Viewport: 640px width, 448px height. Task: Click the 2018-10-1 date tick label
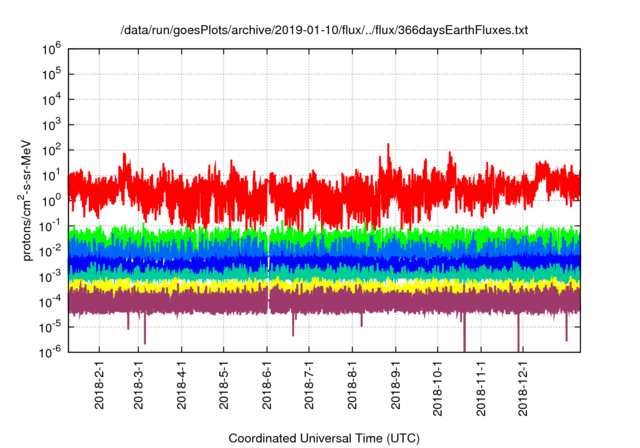coord(437,388)
